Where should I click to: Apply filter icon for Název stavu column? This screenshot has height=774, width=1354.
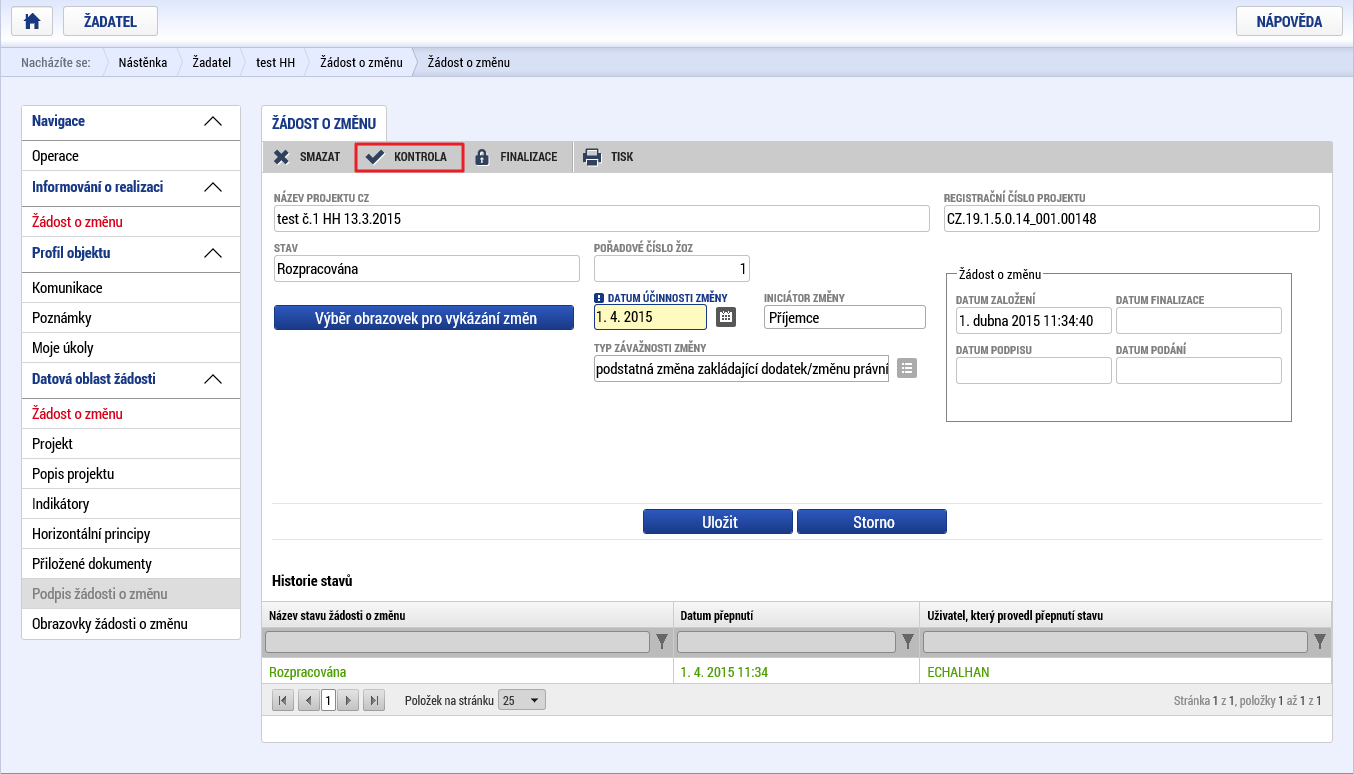(x=661, y=642)
